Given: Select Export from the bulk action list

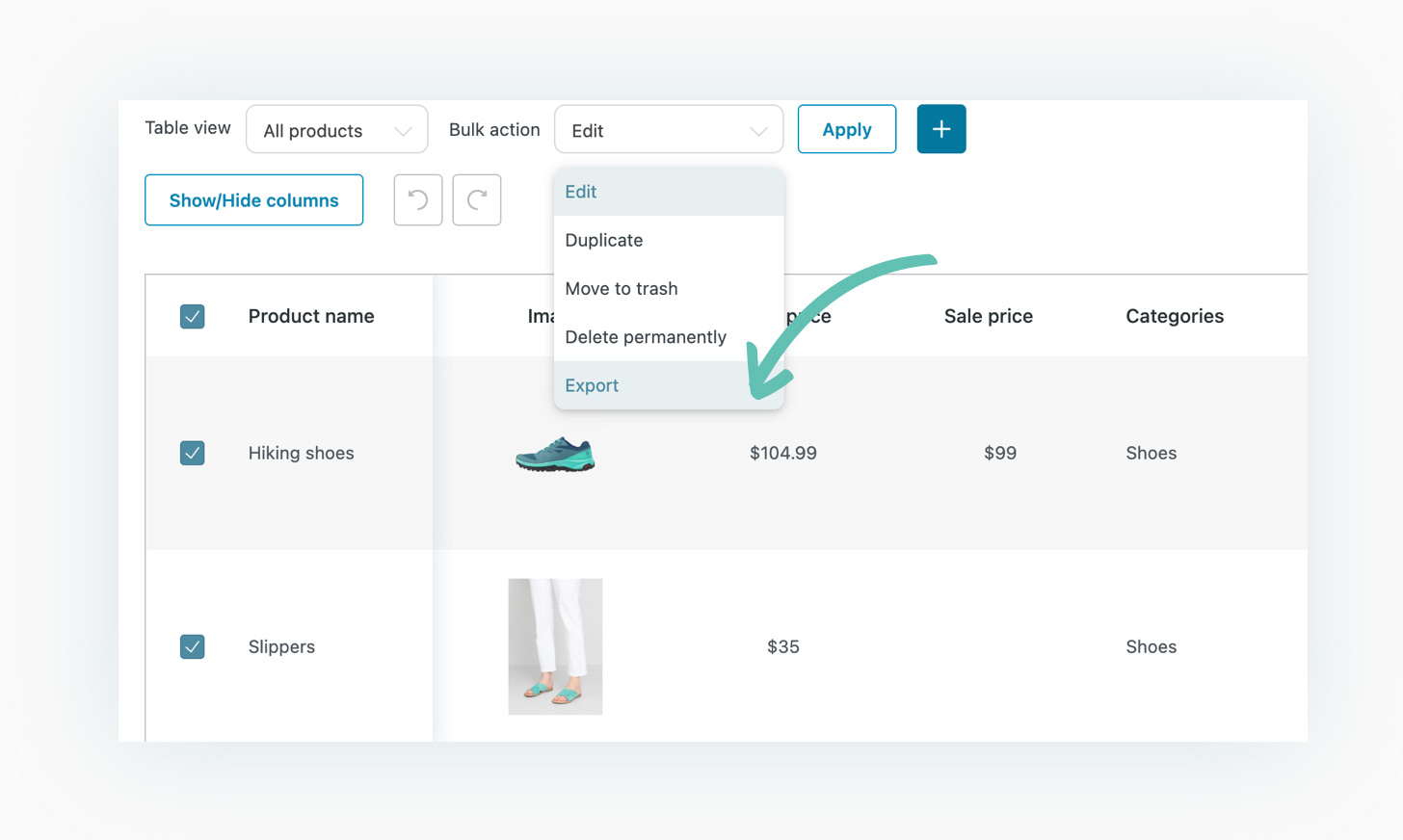Looking at the screenshot, I should pos(669,385).
